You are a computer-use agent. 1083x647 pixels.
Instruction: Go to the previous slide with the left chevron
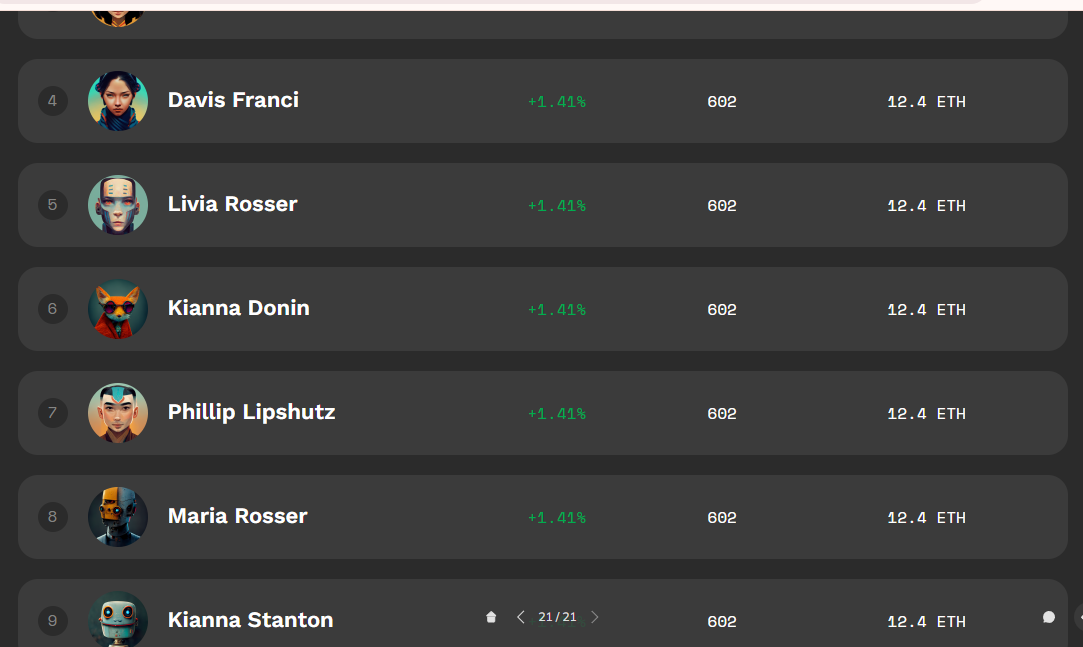[521, 617]
